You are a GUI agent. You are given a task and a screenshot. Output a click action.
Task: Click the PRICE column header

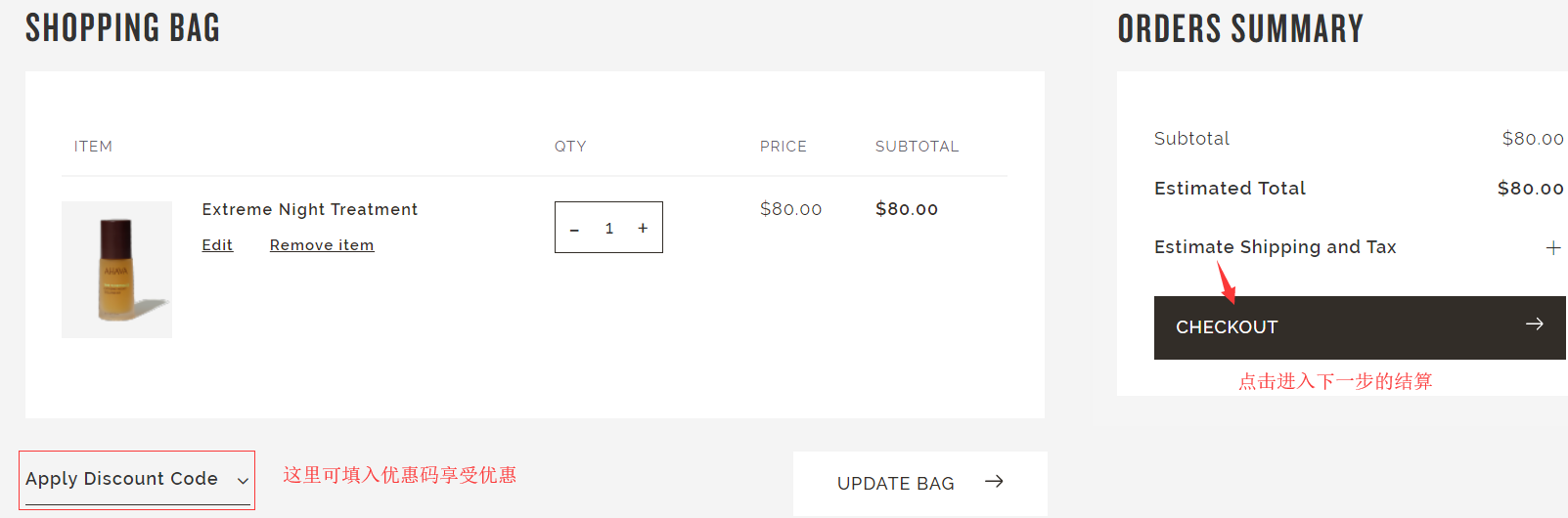pyautogui.click(x=783, y=147)
